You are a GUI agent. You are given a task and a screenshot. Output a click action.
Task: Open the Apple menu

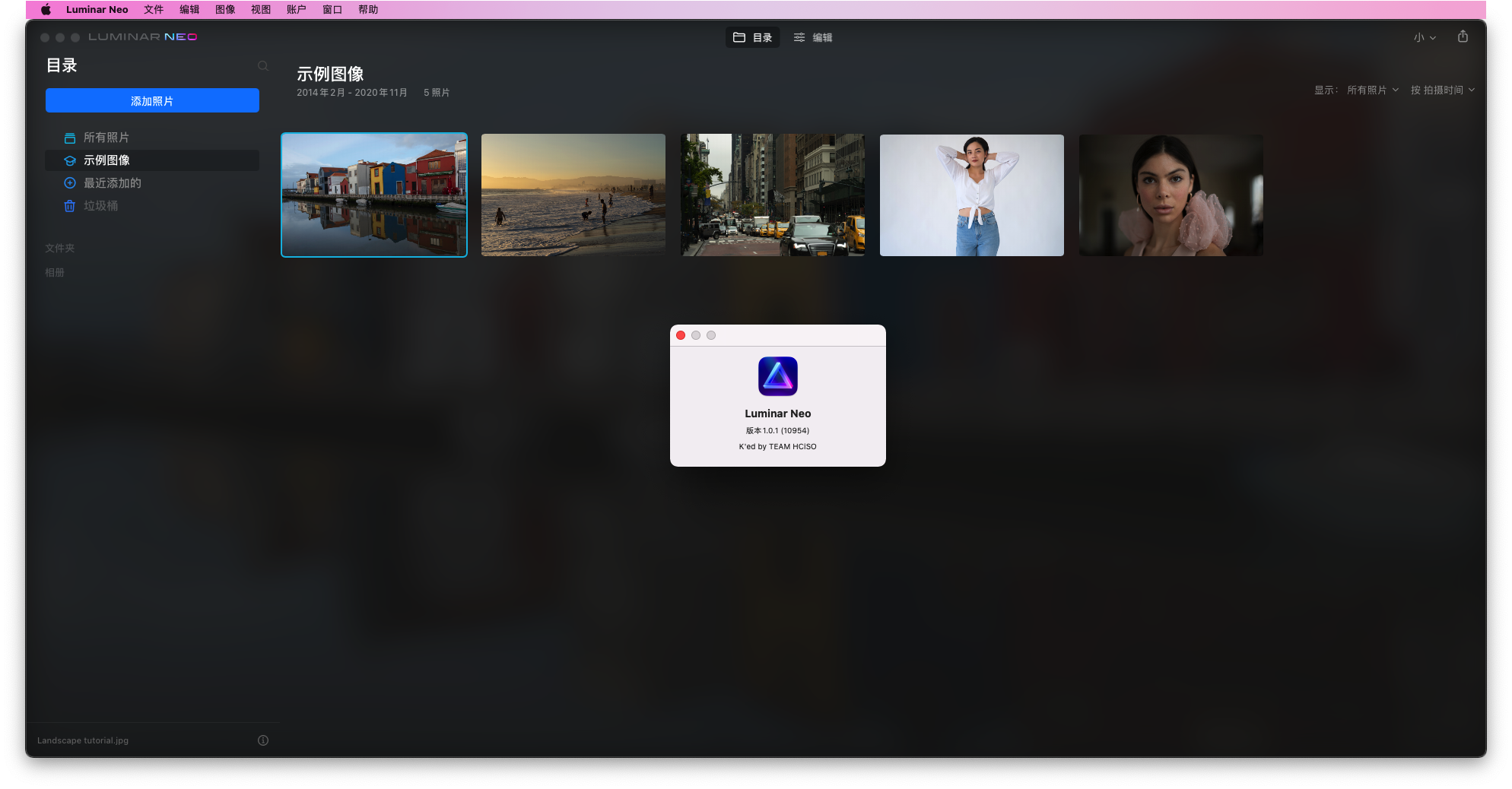click(46, 10)
